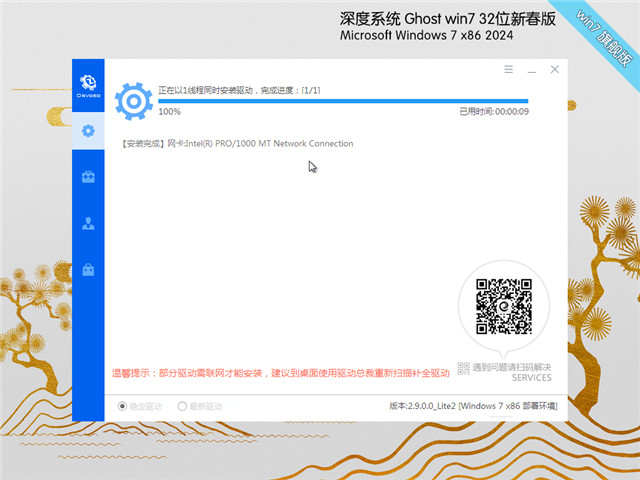Image resolution: width=640 pixels, height=480 pixels.
Task: Select the 稳定驱动 radio button
Action: coord(122,406)
